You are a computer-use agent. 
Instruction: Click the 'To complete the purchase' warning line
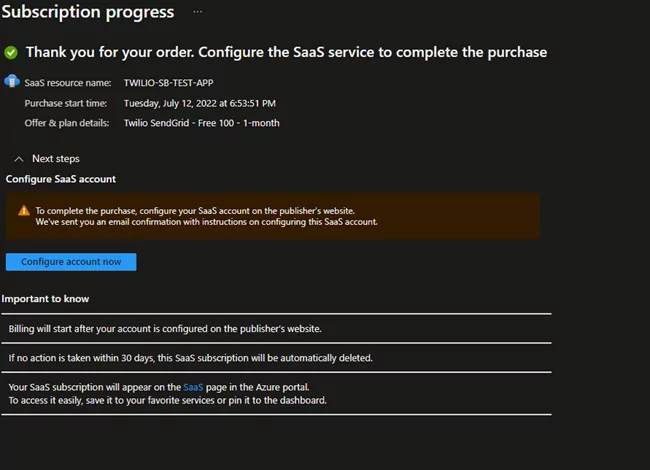pyautogui.click(x=195, y=211)
